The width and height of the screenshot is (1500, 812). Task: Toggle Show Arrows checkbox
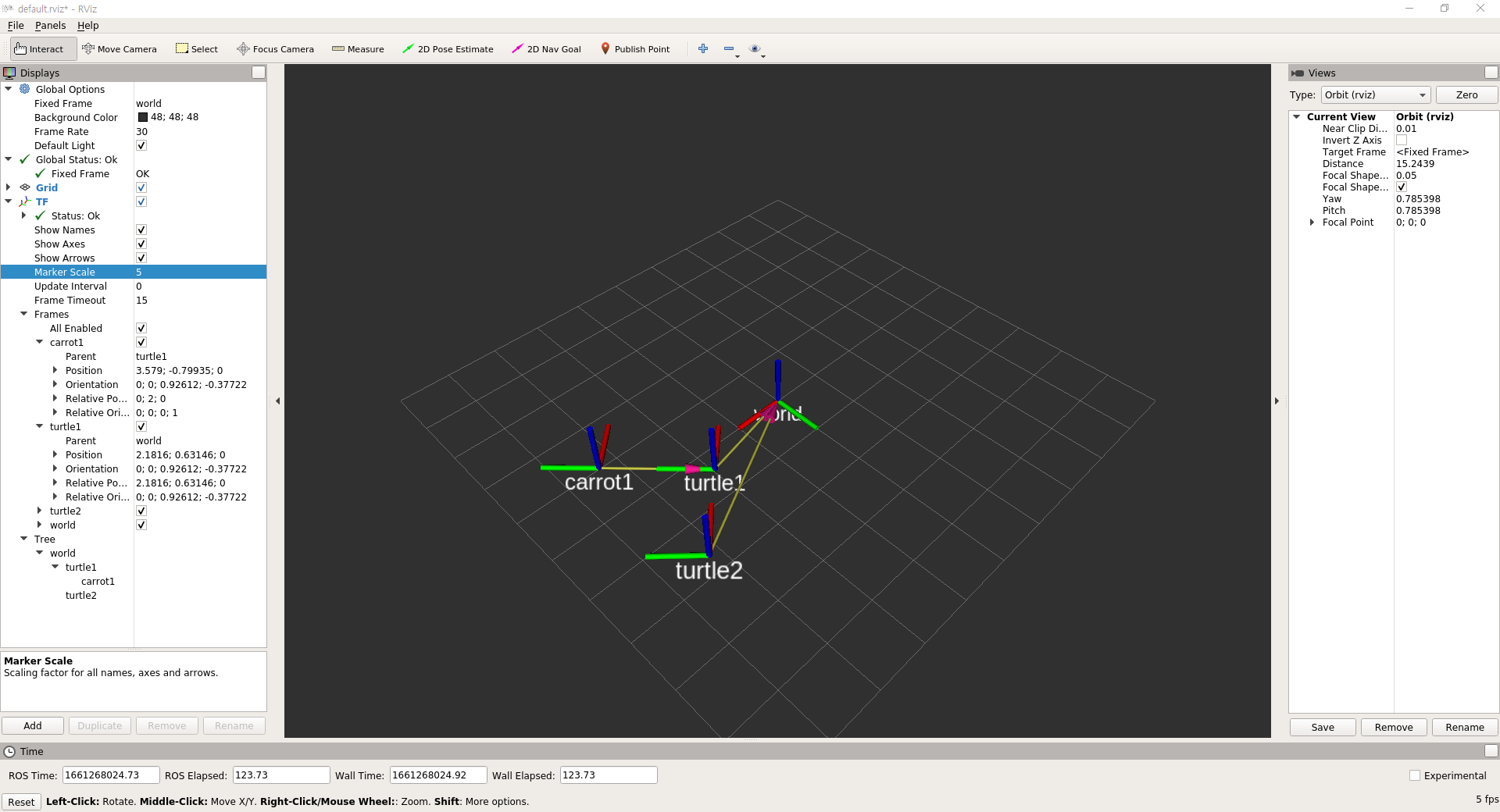[x=141, y=258]
